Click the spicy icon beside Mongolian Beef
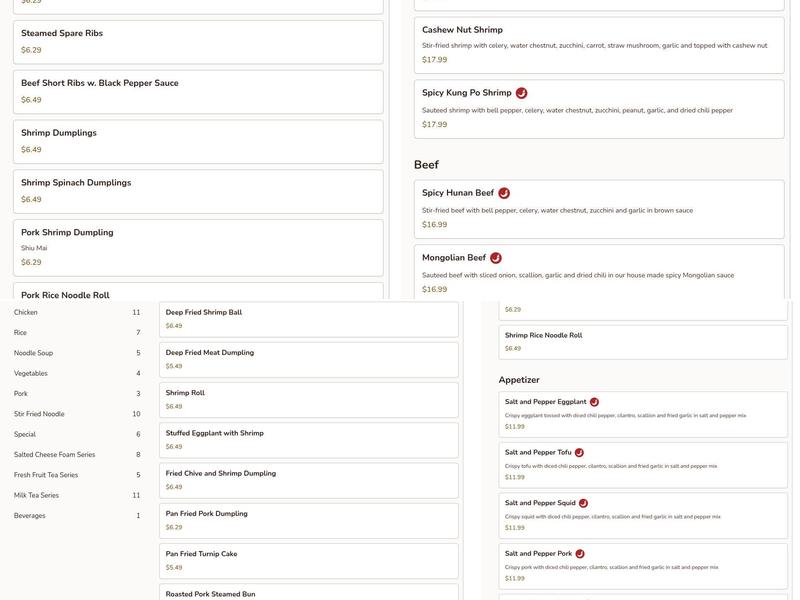Image resolution: width=800 pixels, height=600 pixels. point(496,258)
